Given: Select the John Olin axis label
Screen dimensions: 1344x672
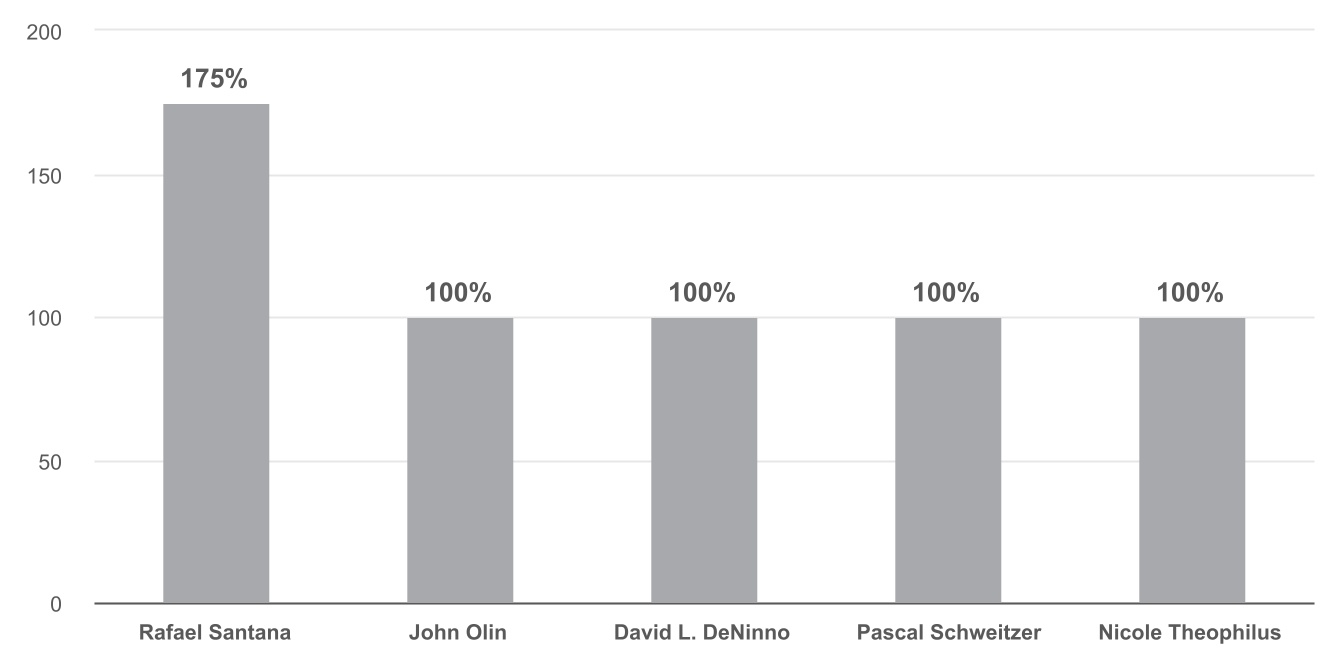Looking at the screenshot, I should coord(458,633).
